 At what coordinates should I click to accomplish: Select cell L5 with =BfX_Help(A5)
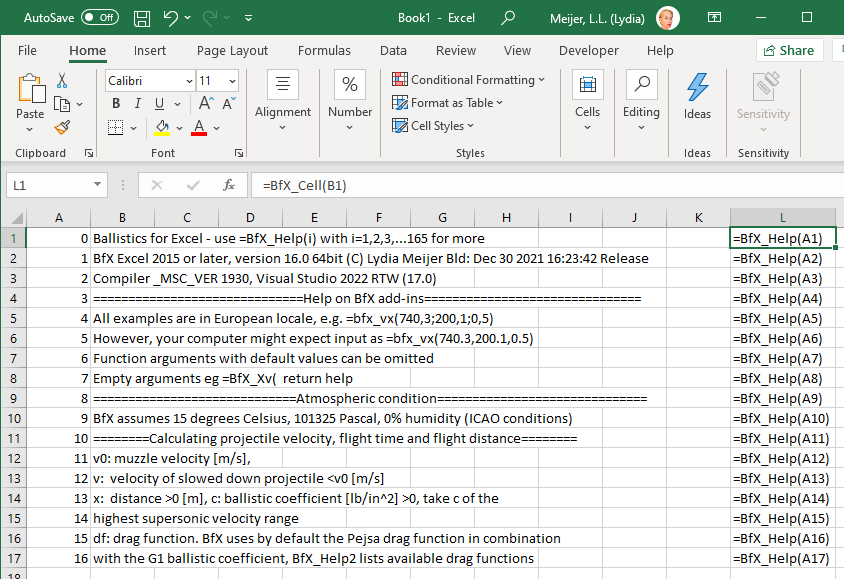782,319
